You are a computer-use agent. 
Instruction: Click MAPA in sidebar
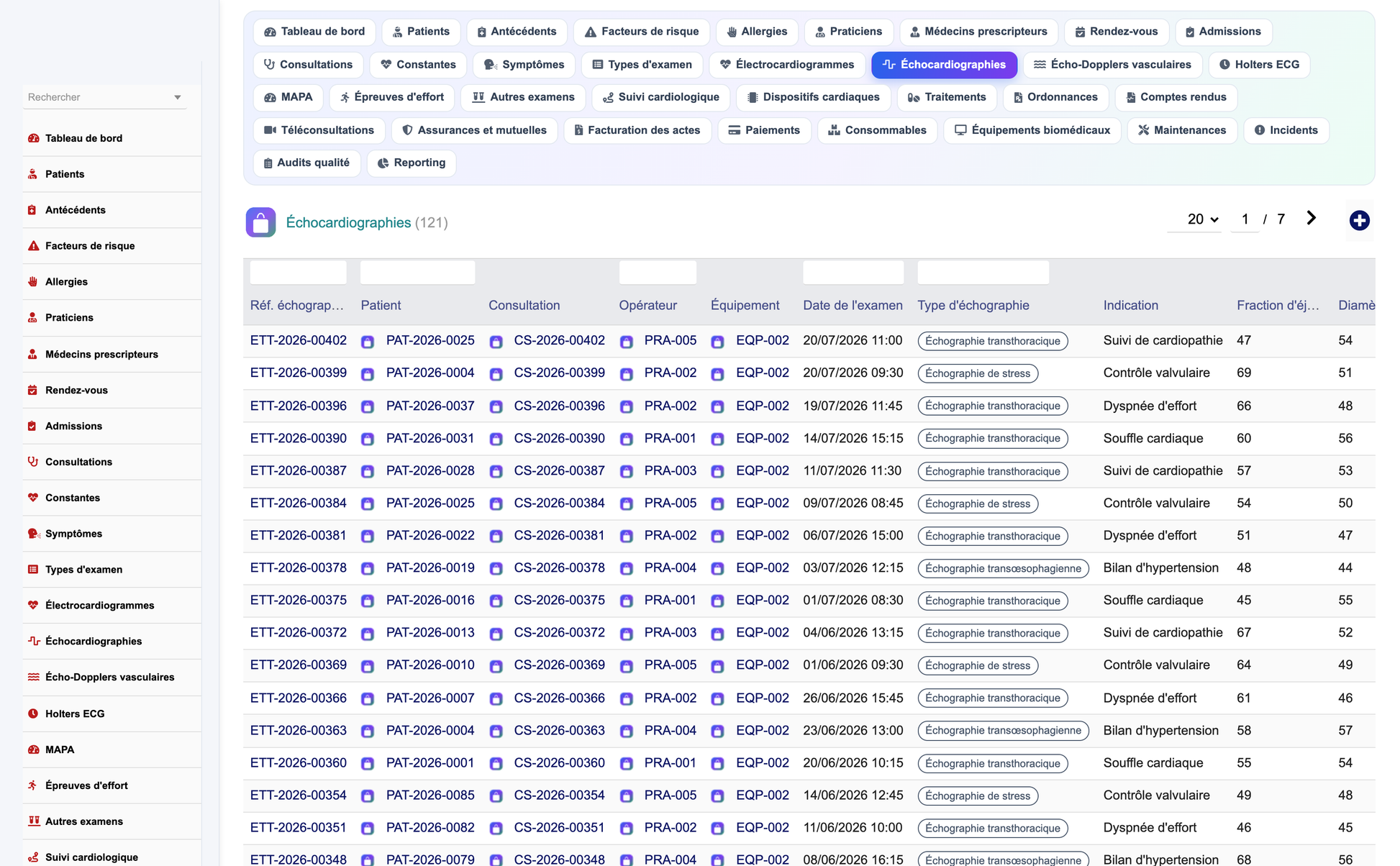pyautogui.click(x=60, y=749)
